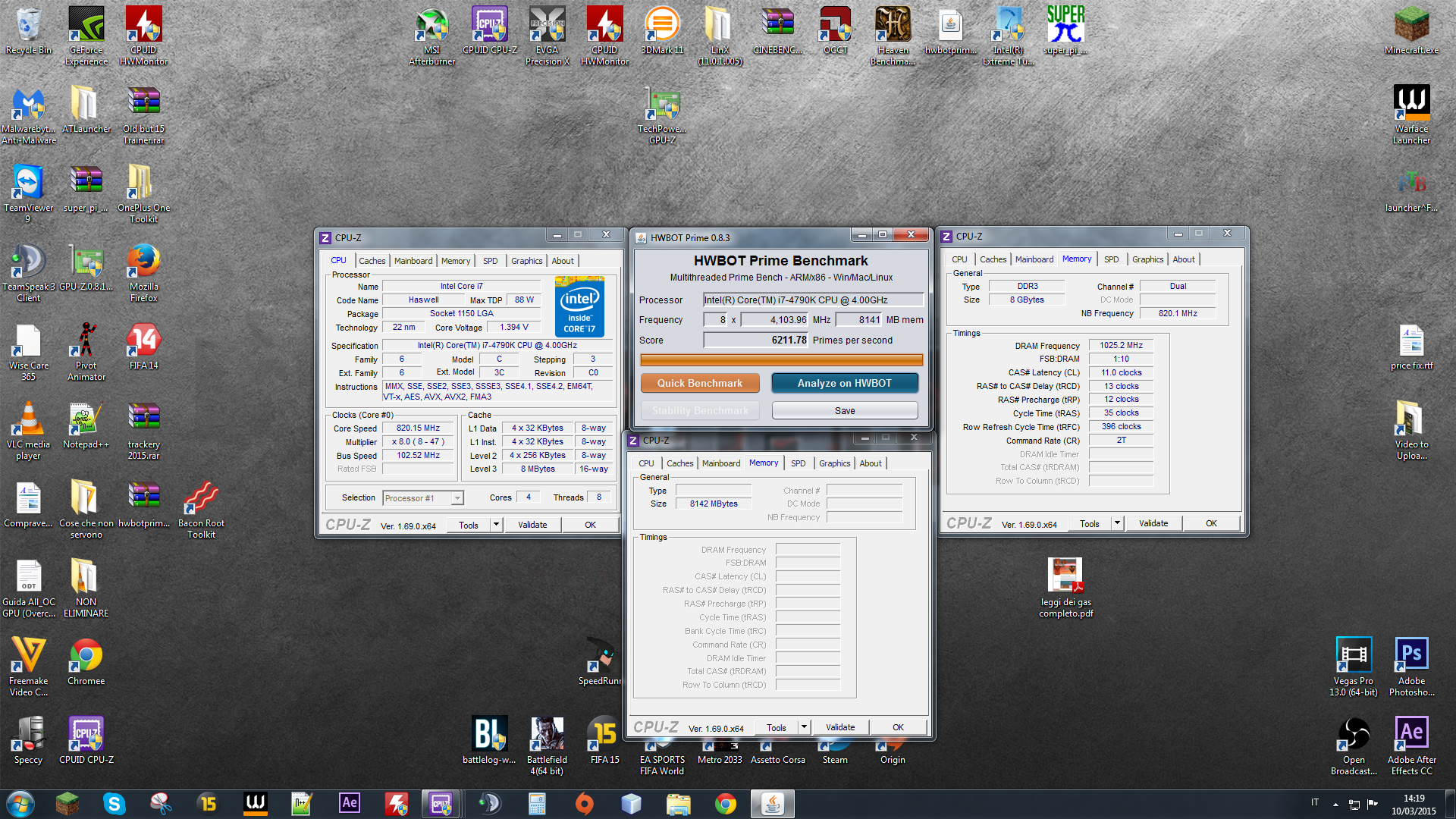Open Mozilla Firefox desktop icon
The width and height of the screenshot is (1456, 819).
pos(143,273)
